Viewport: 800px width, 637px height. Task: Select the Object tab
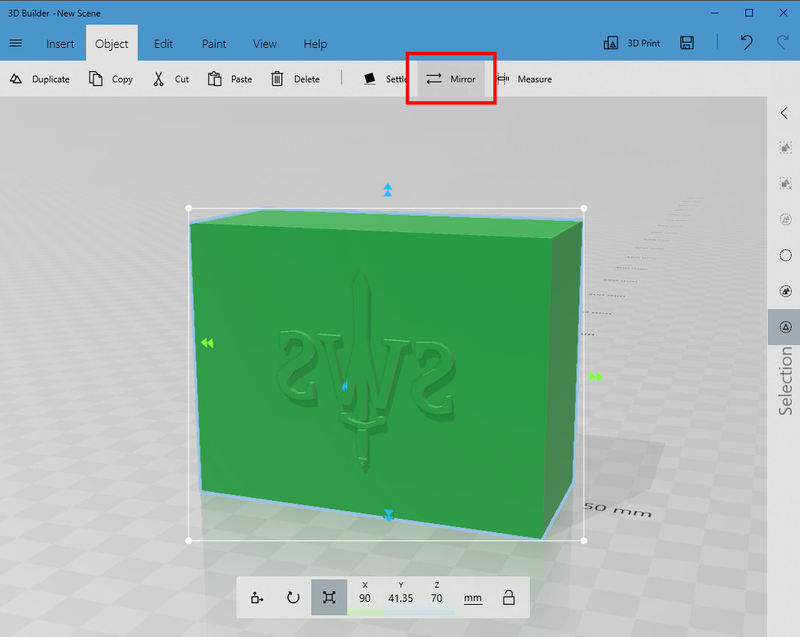[x=112, y=44]
